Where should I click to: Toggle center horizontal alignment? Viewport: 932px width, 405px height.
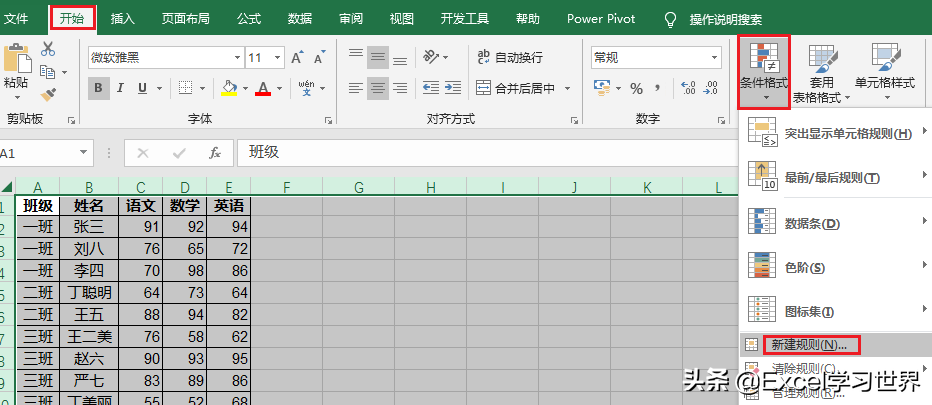377,89
